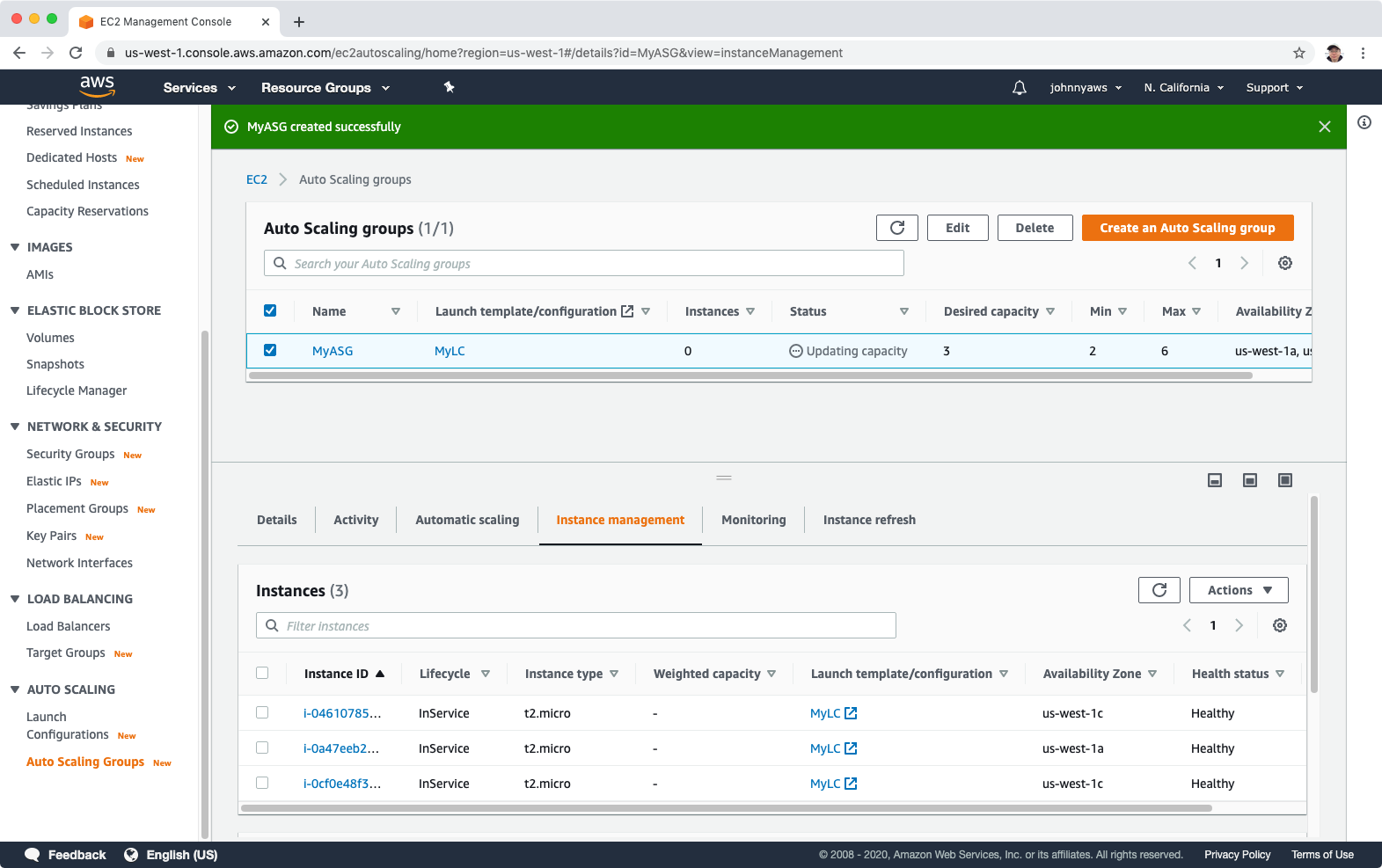
Task: Go to next page of Auto Scaling groups
Action: point(1244,263)
